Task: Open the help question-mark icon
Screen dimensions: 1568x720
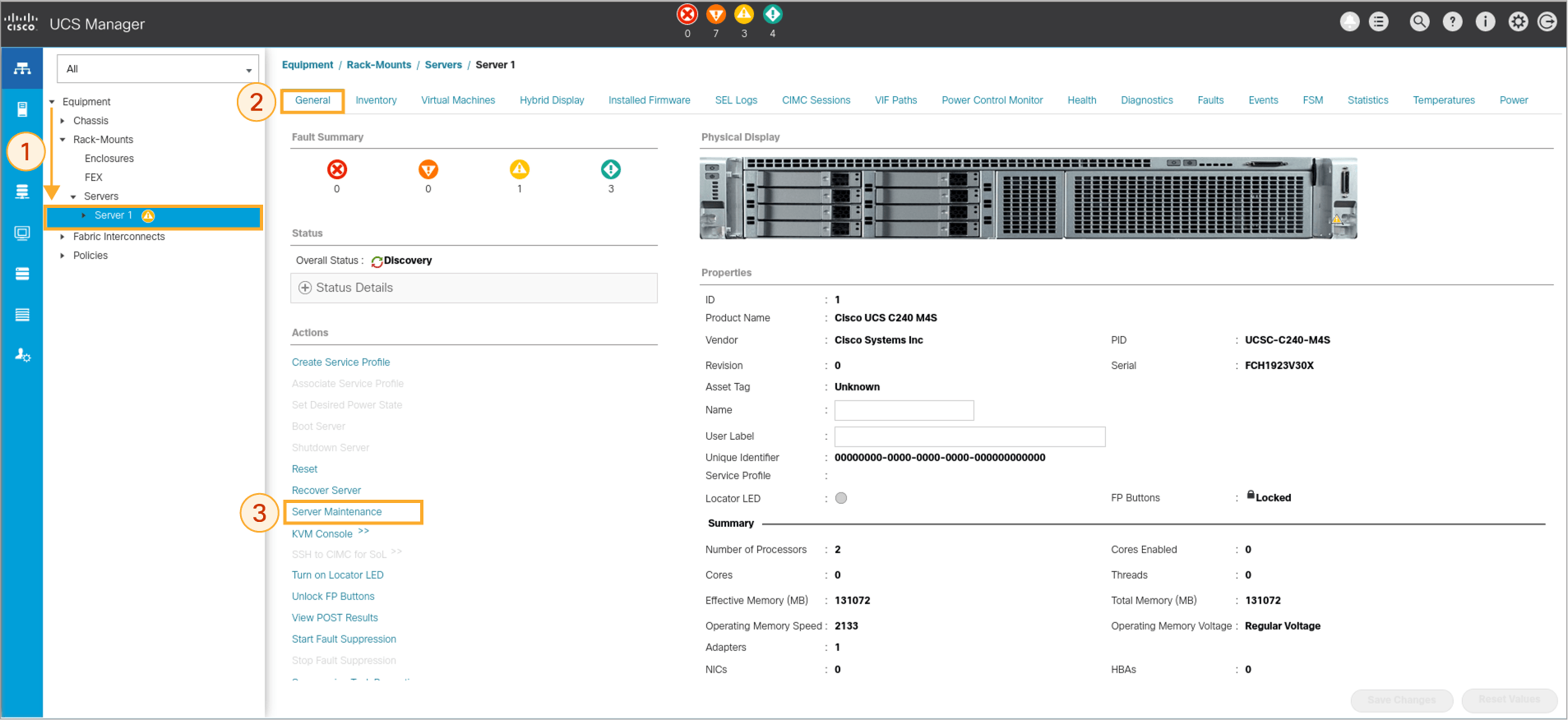Action: click(1453, 22)
